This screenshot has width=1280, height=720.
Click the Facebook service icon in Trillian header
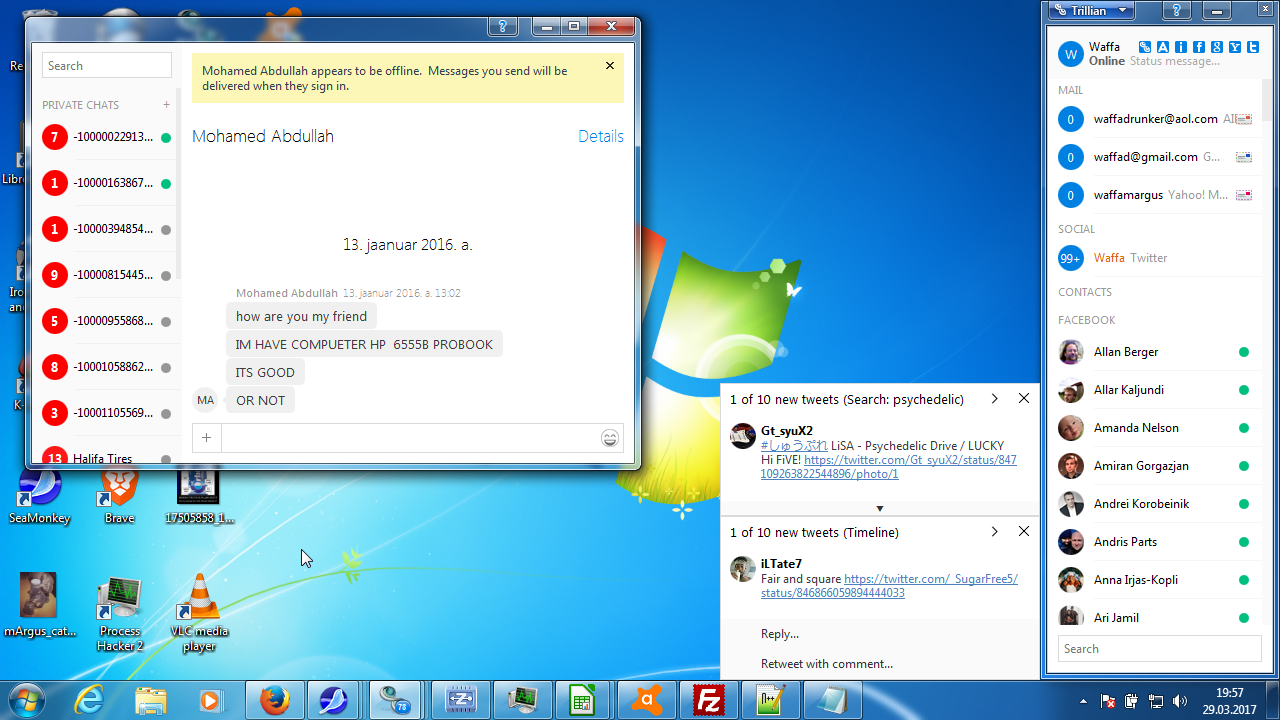[1199, 47]
